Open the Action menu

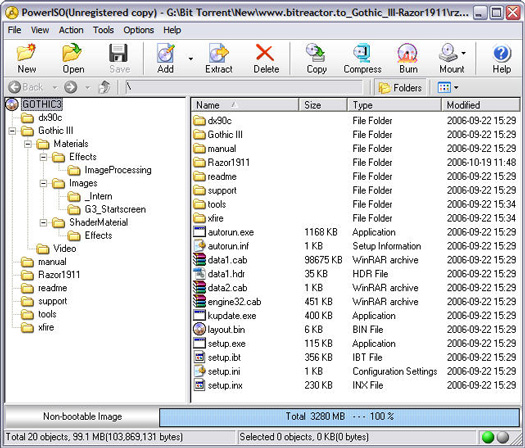click(x=71, y=30)
